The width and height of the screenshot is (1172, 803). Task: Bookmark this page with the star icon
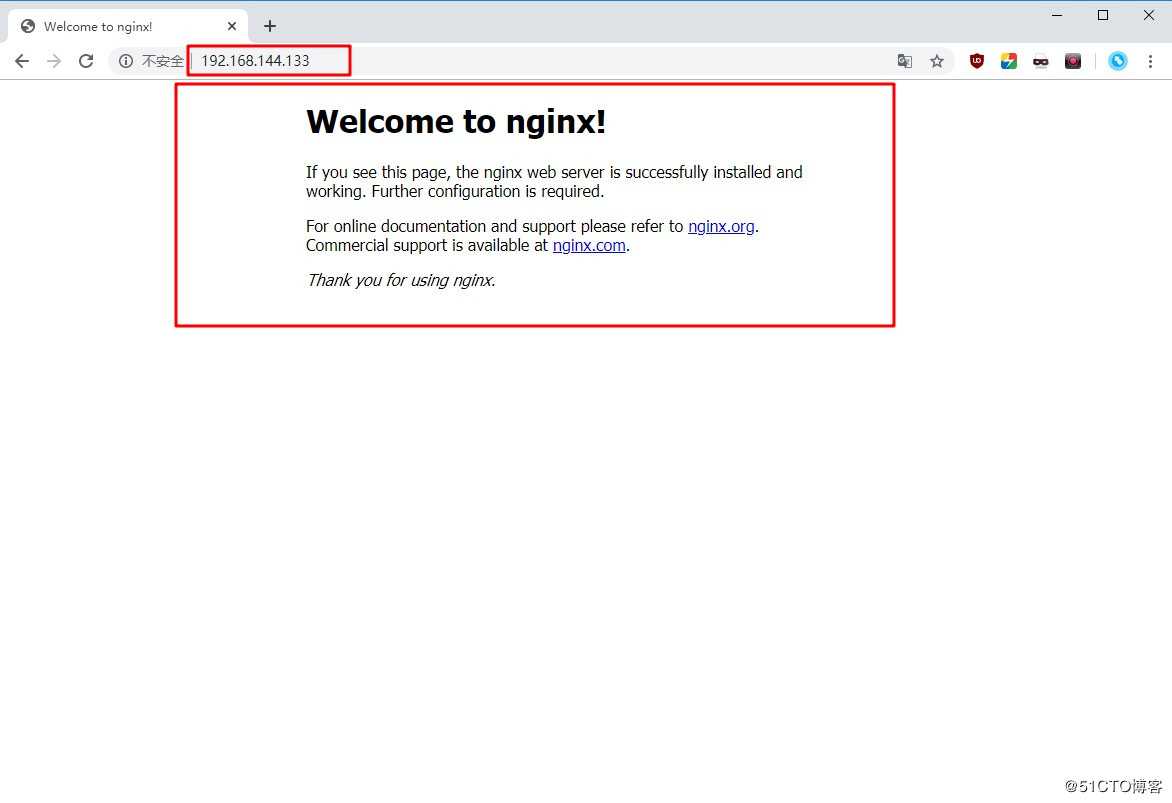point(937,61)
